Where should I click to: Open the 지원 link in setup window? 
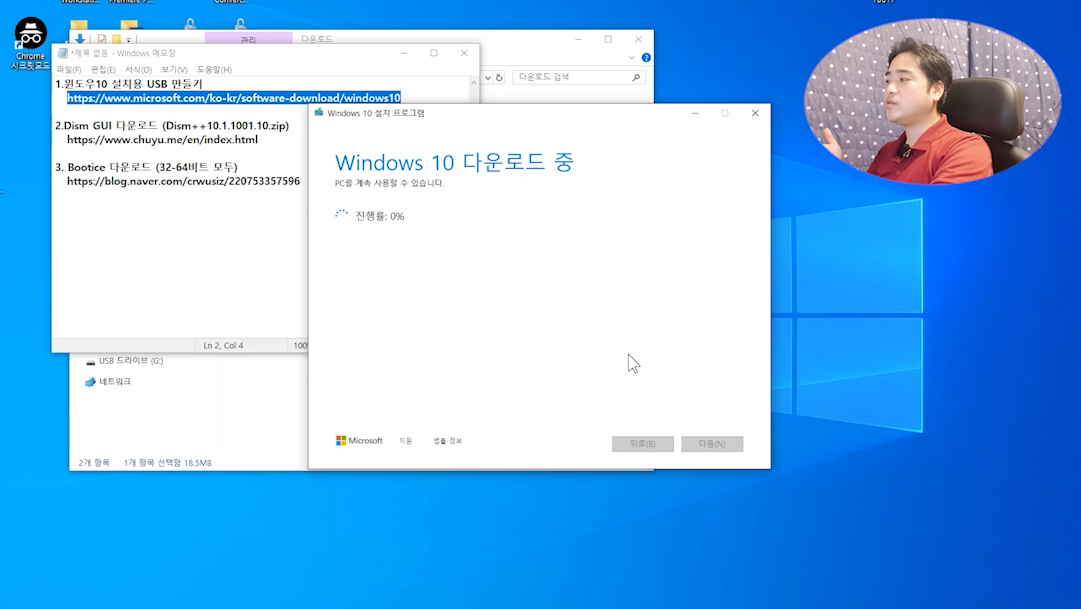(405, 441)
